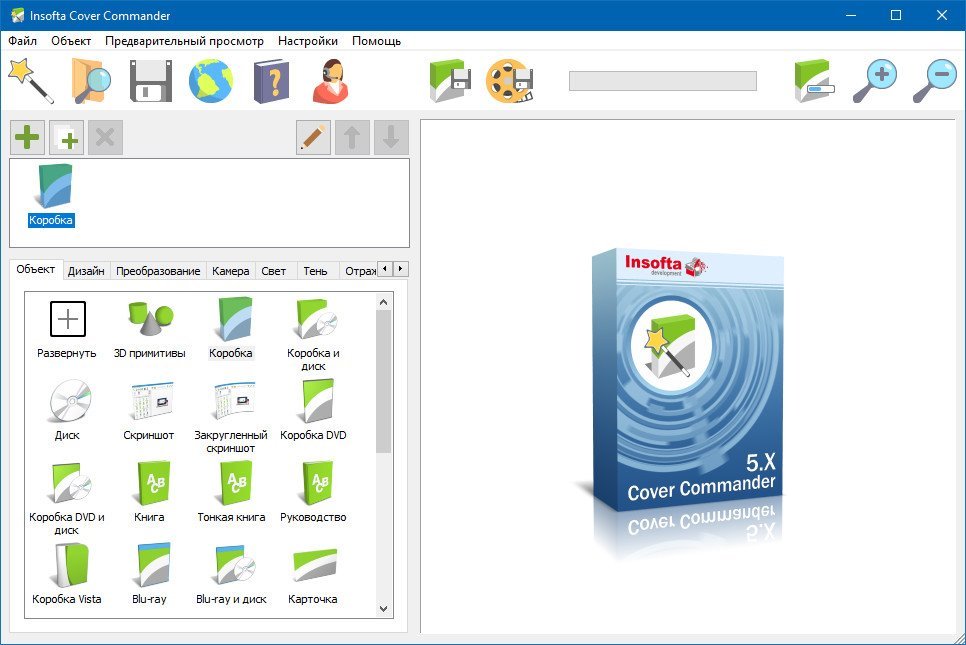Move object up with arrow
Image resolution: width=966 pixels, height=645 pixels.
click(x=352, y=137)
